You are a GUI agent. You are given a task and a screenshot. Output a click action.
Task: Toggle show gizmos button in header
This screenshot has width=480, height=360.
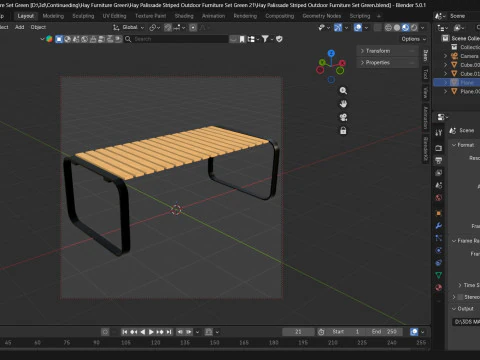tap(338, 28)
